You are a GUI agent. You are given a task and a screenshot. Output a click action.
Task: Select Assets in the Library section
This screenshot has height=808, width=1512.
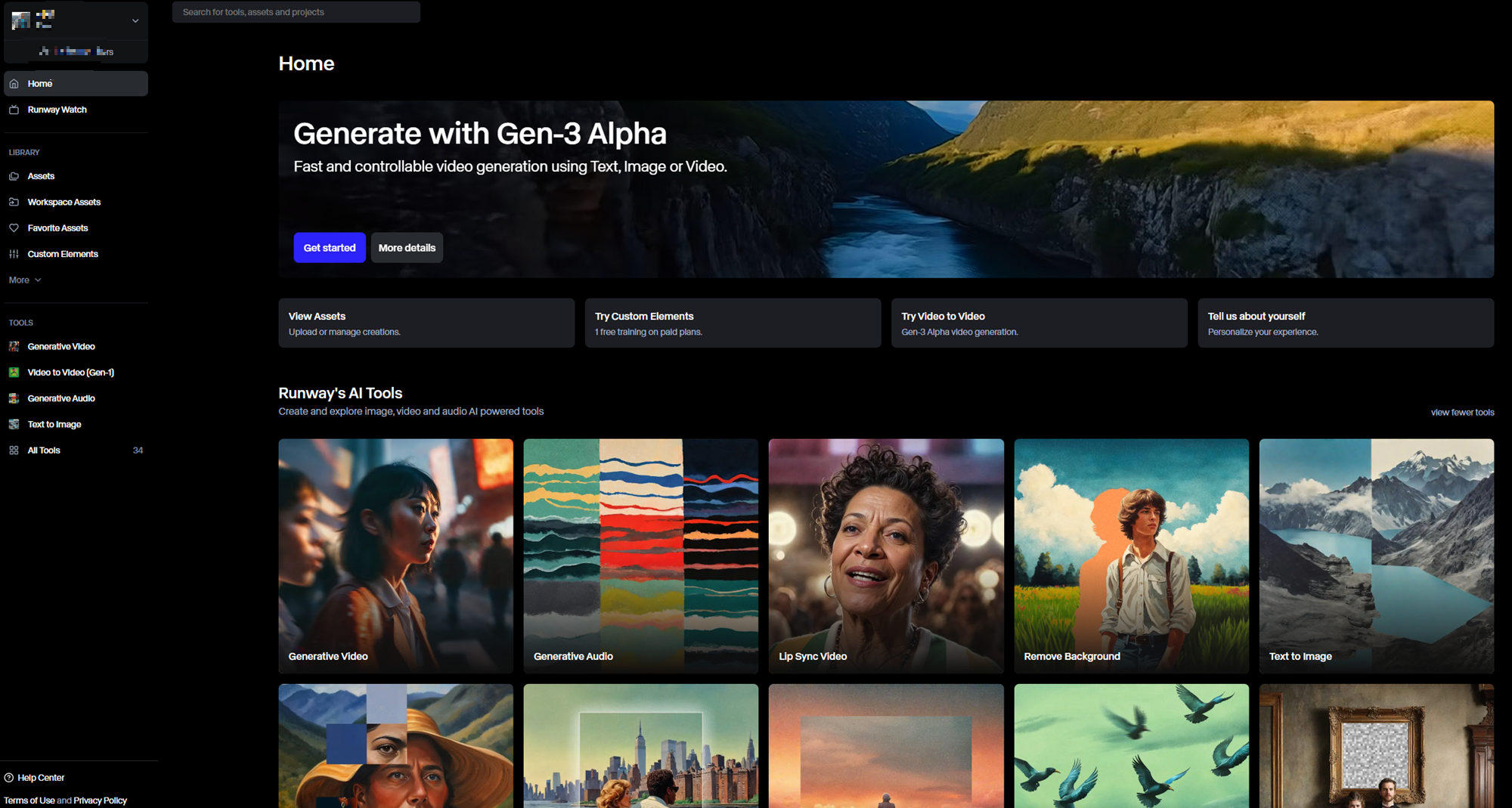coord(76,176)
